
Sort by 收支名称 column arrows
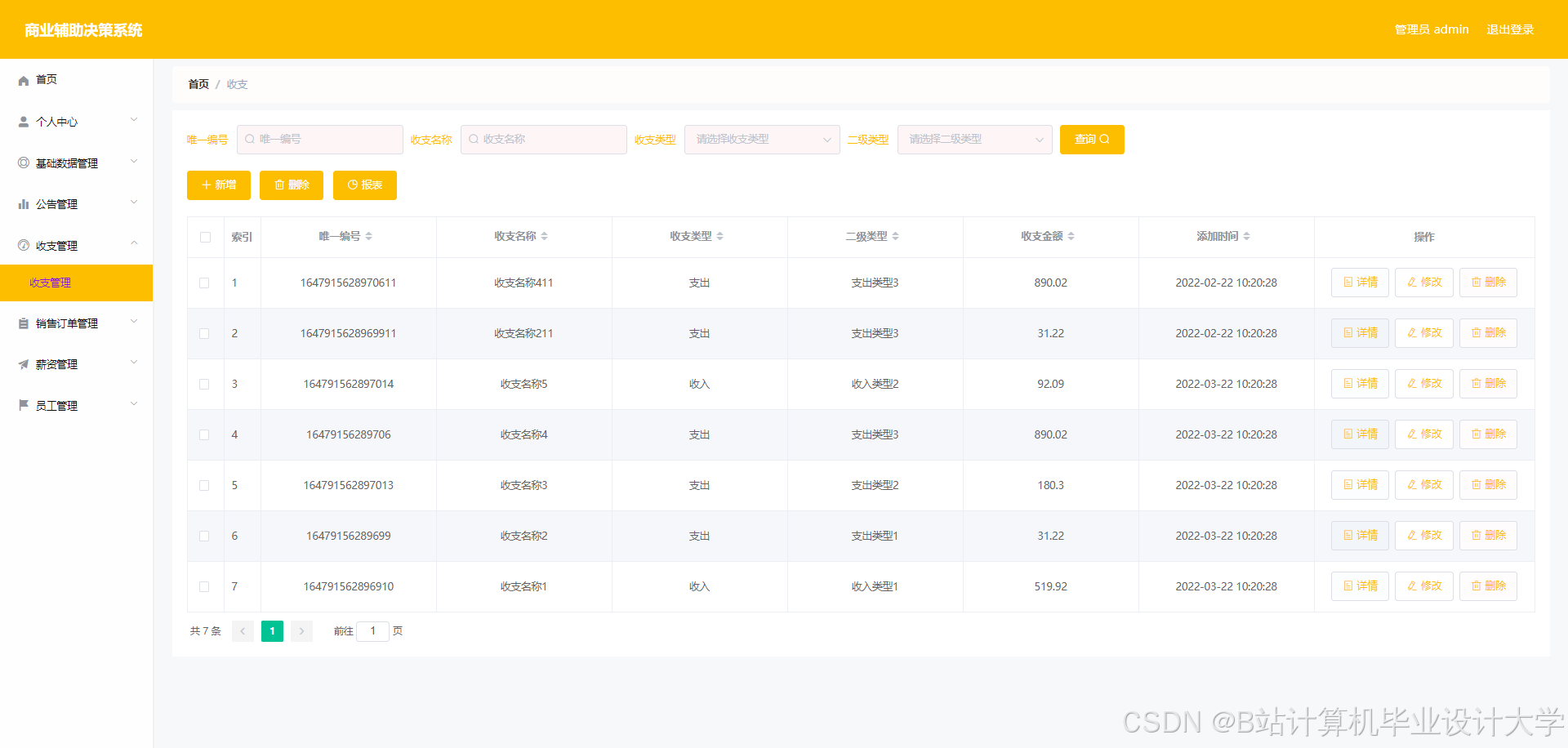pos(545,236)
